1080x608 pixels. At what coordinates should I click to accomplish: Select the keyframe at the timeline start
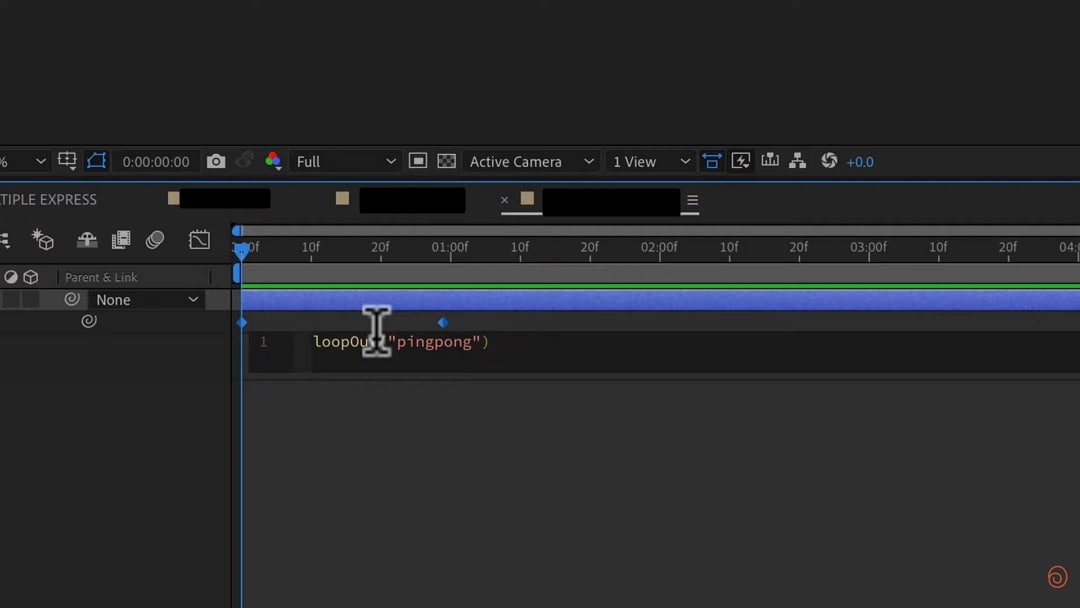coord(242,322)
